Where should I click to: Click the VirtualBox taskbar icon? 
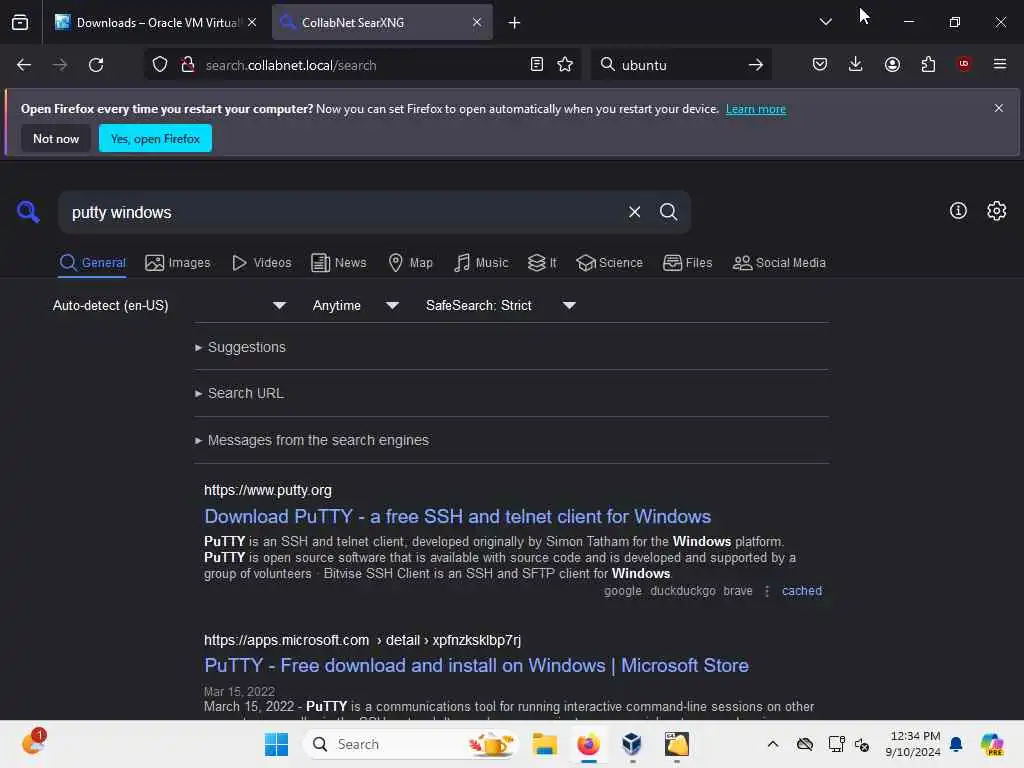[632, 744]
